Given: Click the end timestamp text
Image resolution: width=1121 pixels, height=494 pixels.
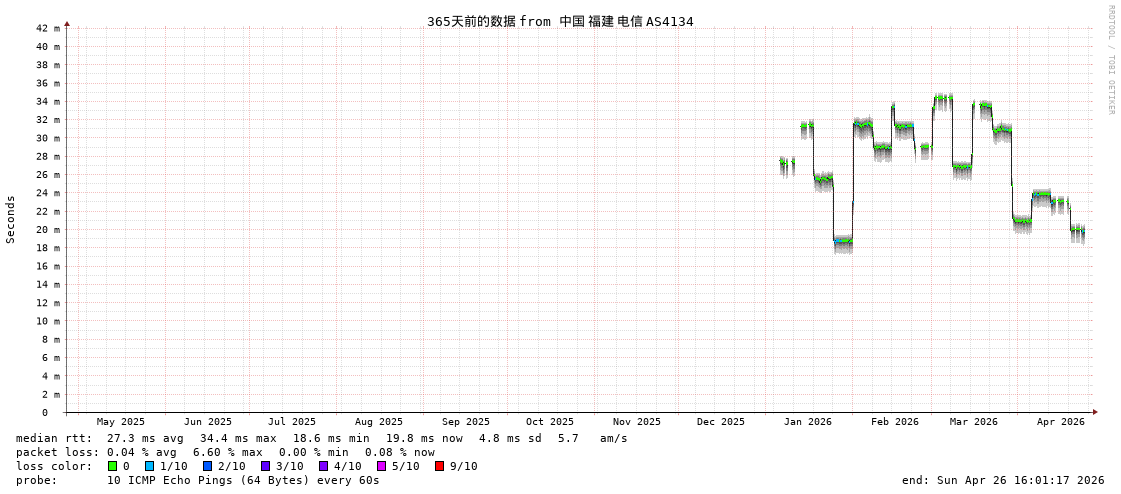Looking at the screenshot, I should [x=1002, y=480].
